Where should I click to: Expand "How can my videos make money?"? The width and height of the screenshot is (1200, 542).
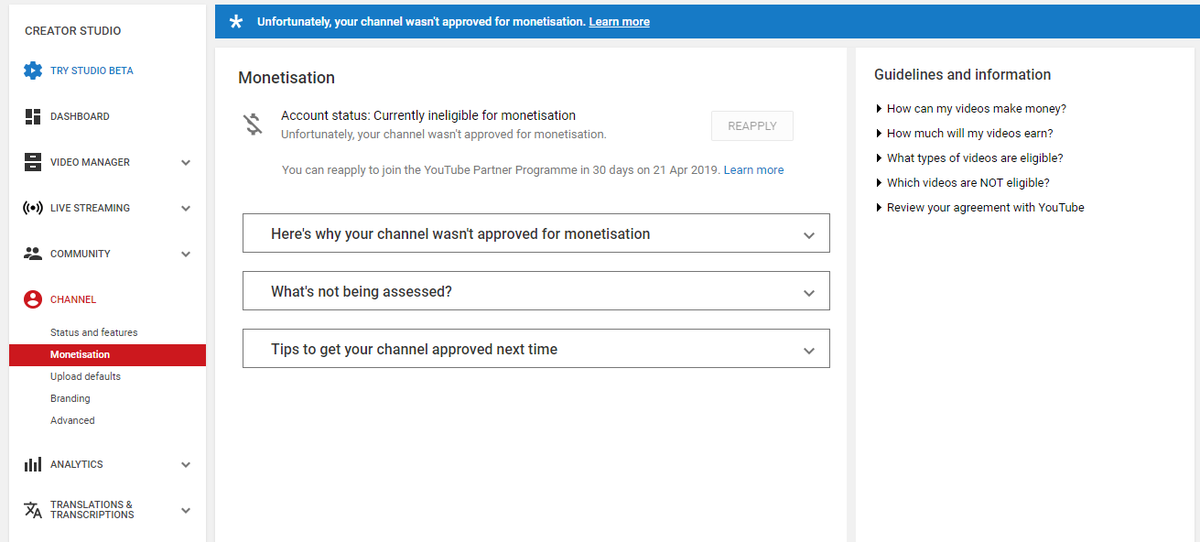click(x=970, y=108)
